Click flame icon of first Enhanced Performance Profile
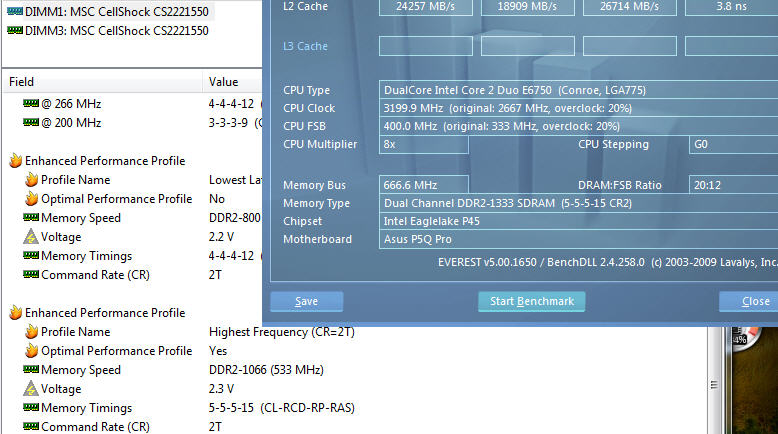 (x=16, y=160)
